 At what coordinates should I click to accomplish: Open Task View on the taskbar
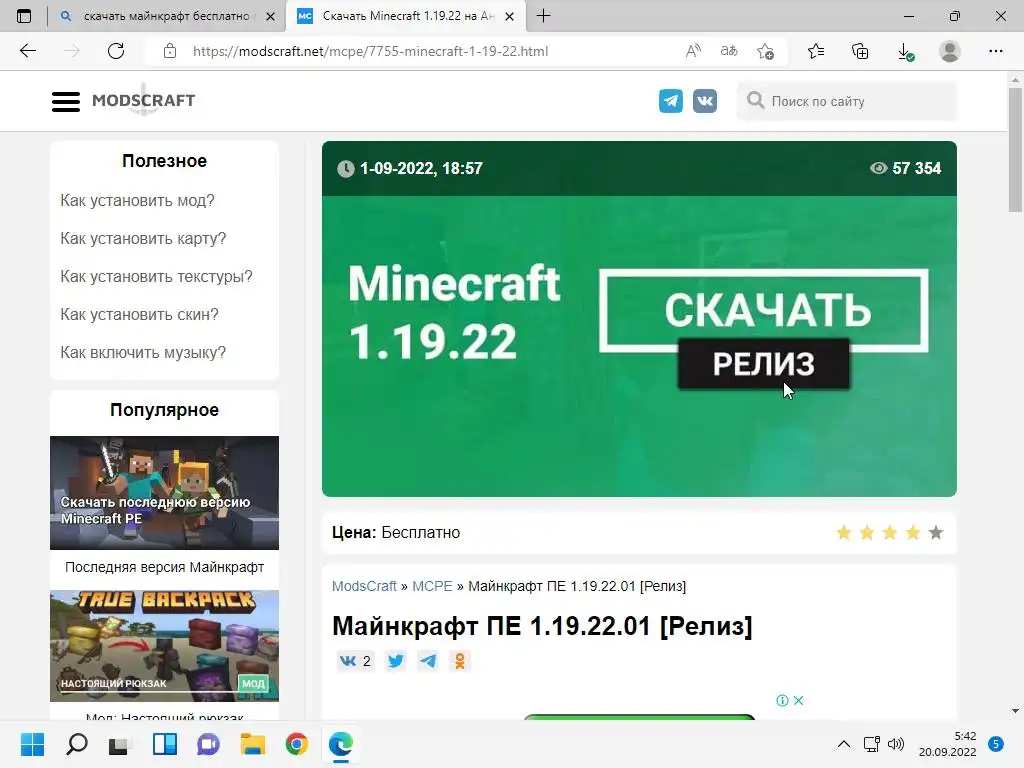pos(120,744)
